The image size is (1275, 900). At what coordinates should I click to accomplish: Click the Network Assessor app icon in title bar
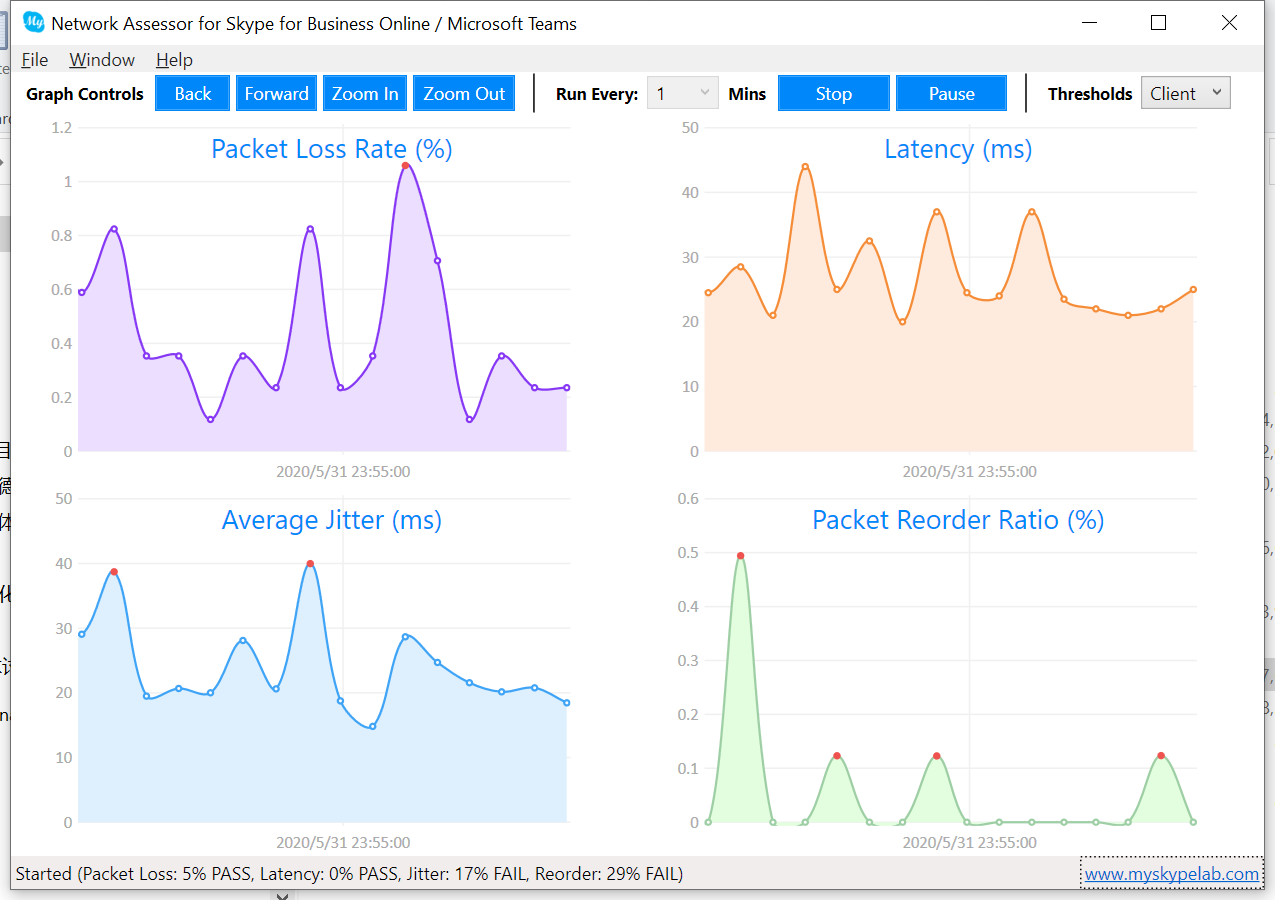click(x=34, y=23)
